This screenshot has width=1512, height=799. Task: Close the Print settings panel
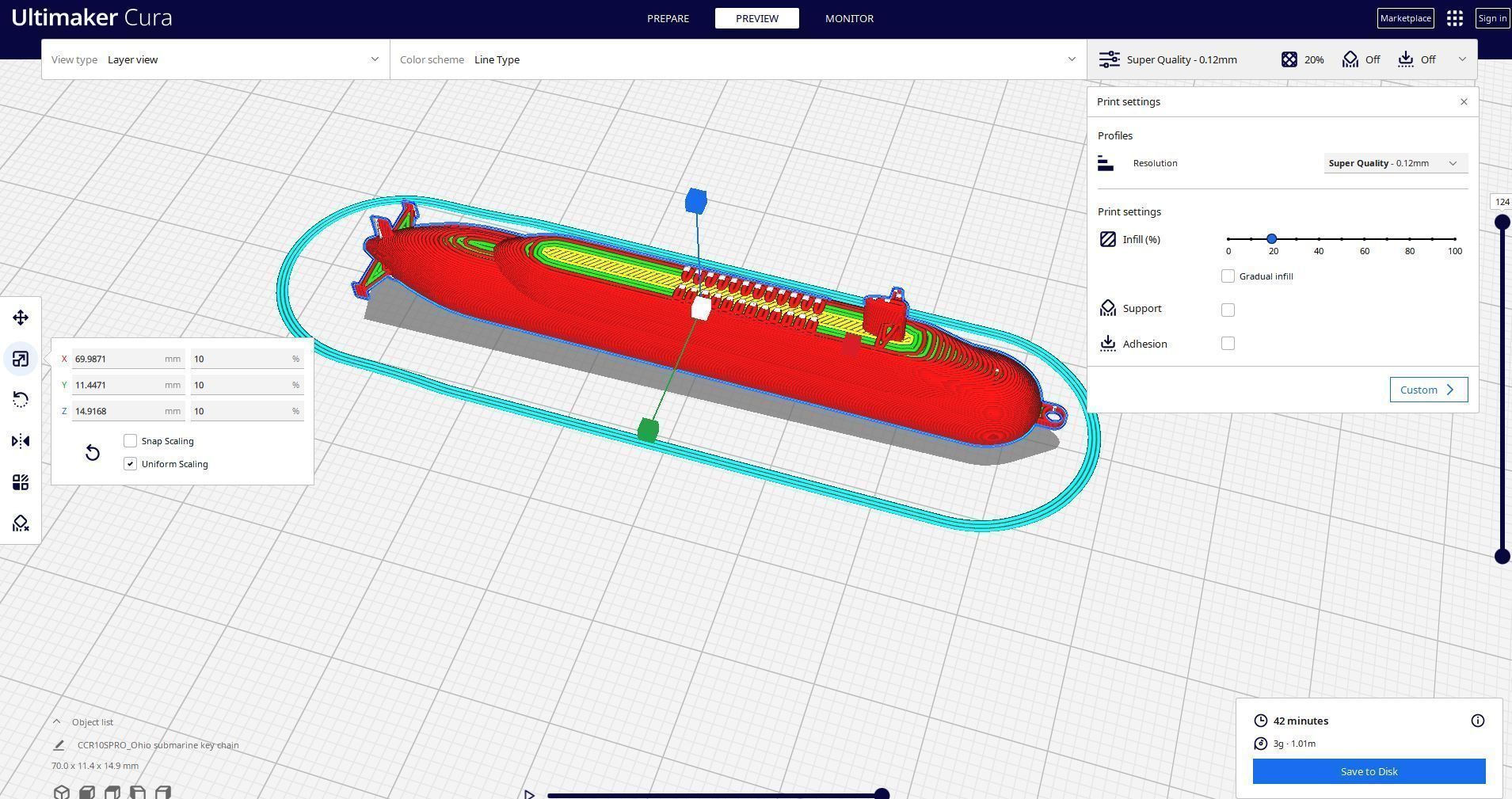pos(1464,101)
